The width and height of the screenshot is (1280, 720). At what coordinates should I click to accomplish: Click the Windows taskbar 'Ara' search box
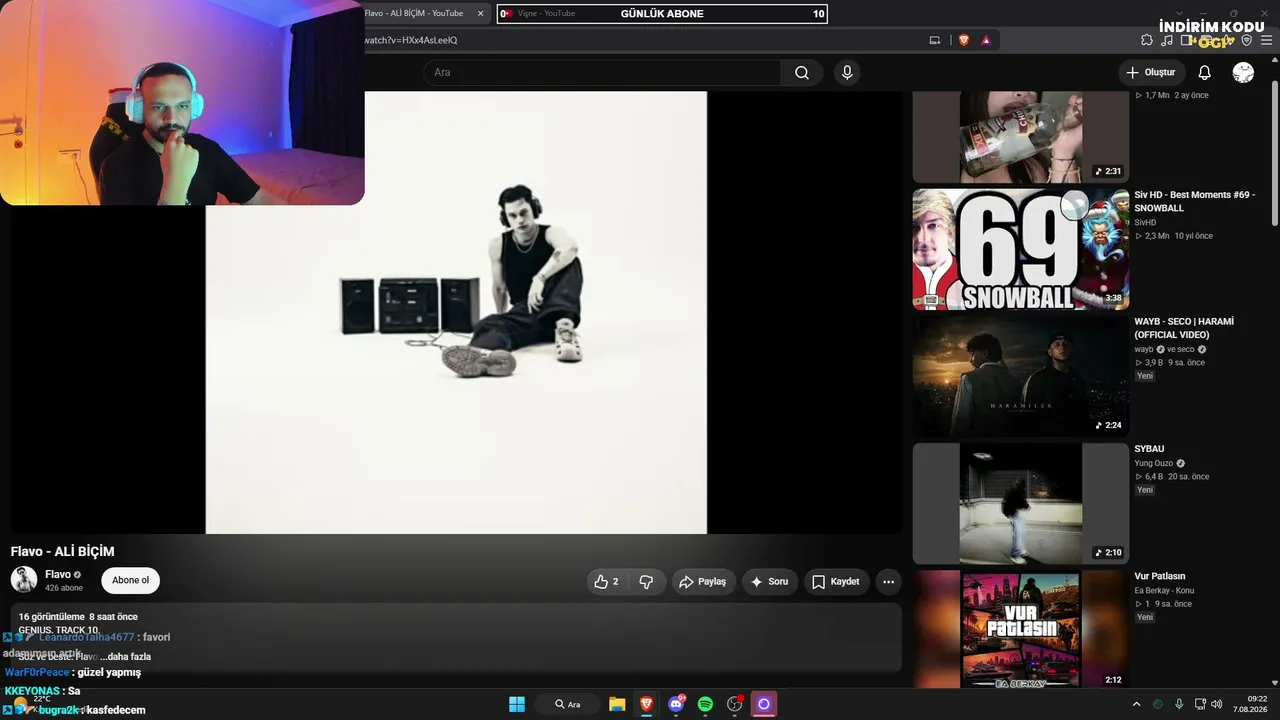pyautogui.click(x=567, y=704)
